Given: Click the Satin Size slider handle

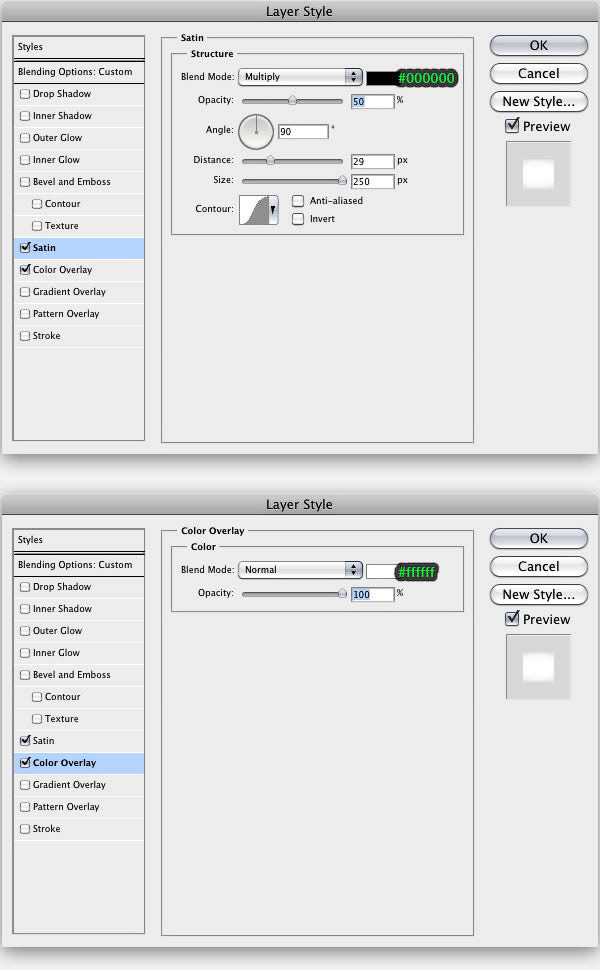Looking at the screenshot, I should [342, 181].
